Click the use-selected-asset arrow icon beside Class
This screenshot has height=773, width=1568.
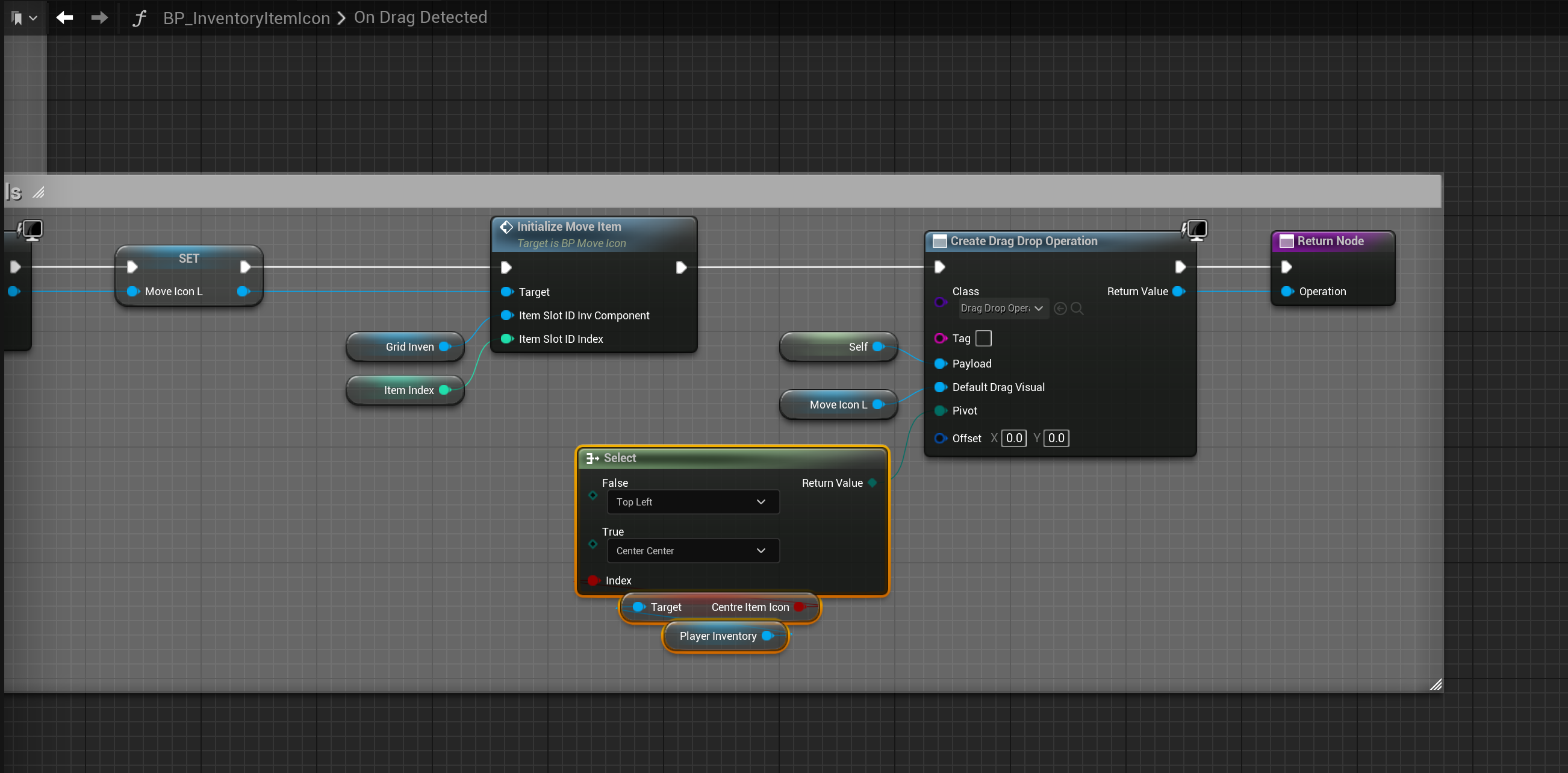click(x=1060, y=308)
